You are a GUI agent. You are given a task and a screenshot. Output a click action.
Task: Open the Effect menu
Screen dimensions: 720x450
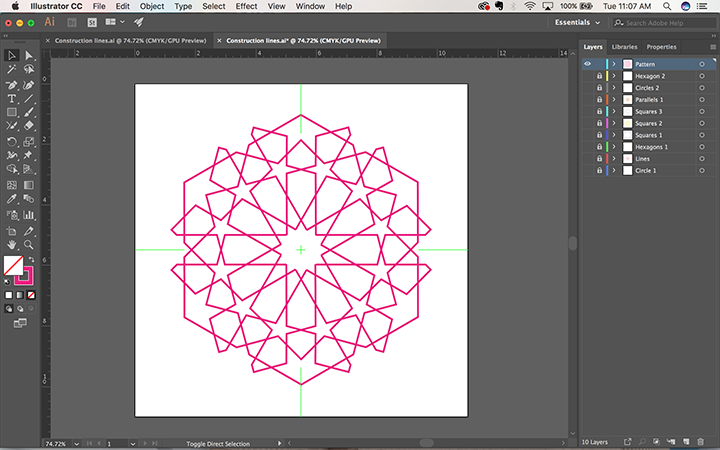pos(246,6)
